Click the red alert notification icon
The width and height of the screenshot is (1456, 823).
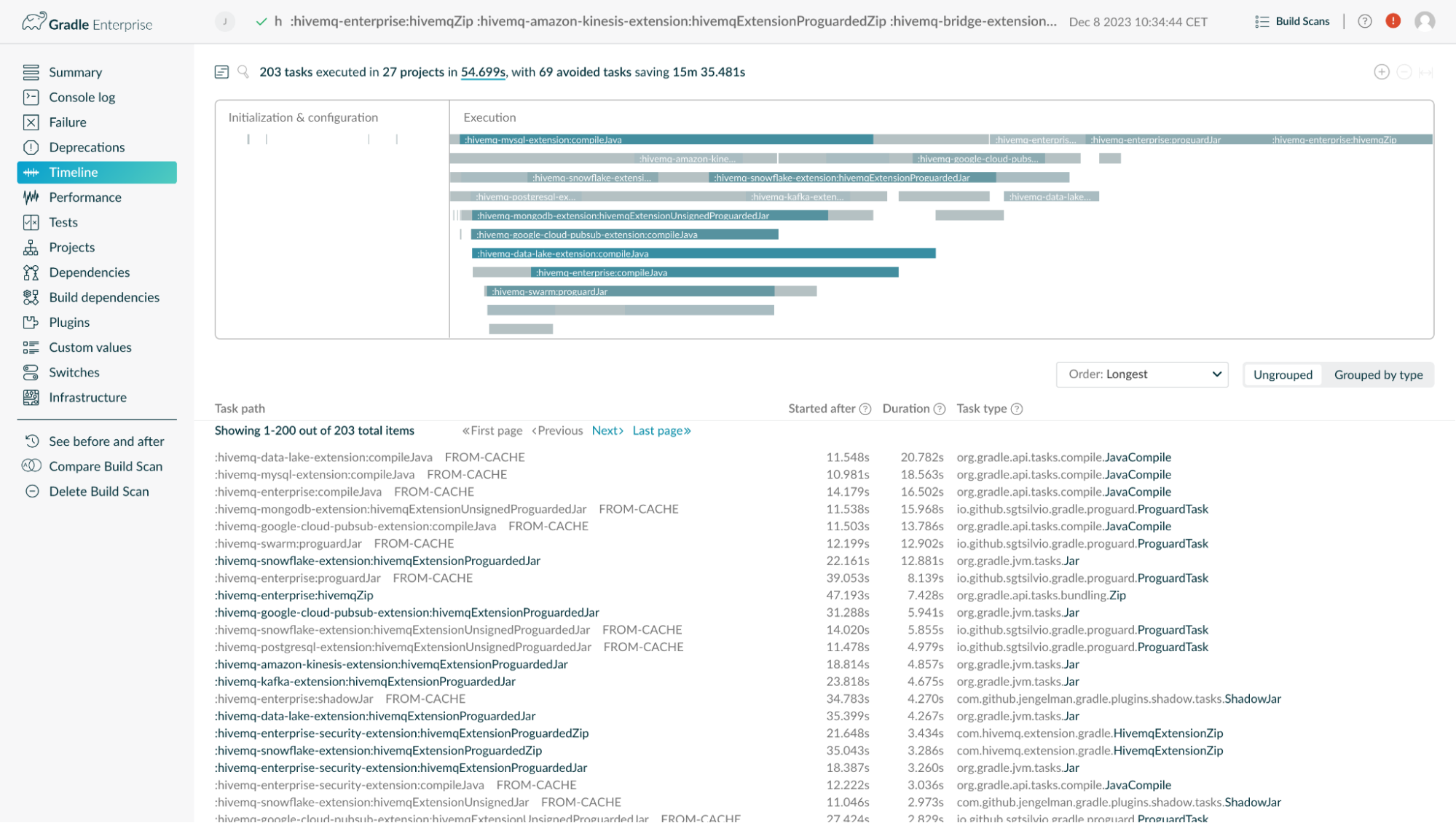1393,21
